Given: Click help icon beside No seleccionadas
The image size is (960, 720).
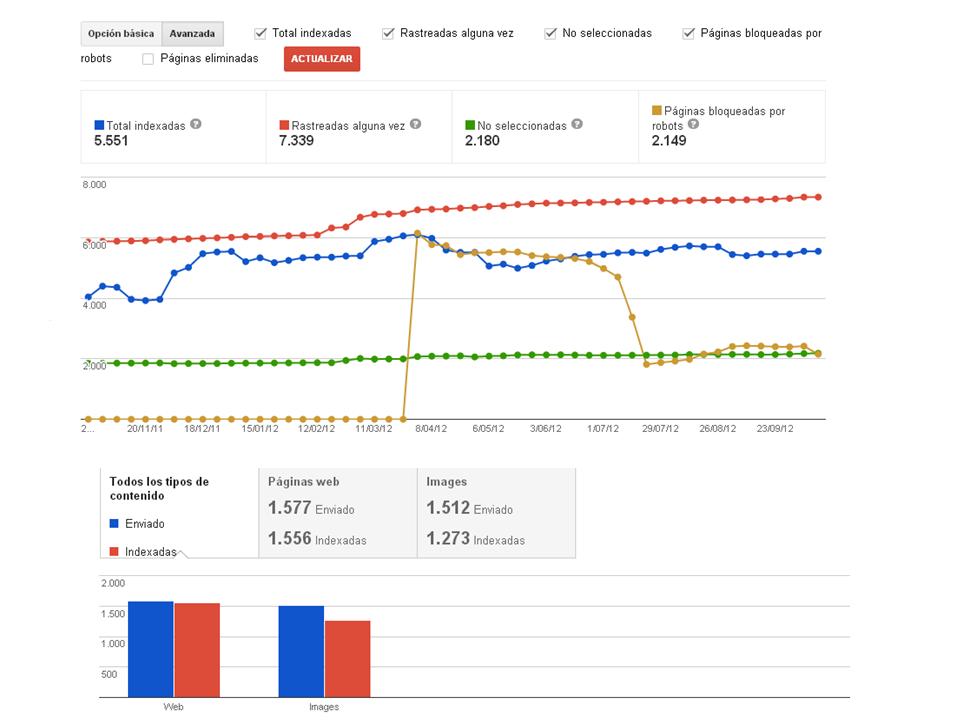Looking at the screenshot, I should pyautogui.click(x=577, y=125).
